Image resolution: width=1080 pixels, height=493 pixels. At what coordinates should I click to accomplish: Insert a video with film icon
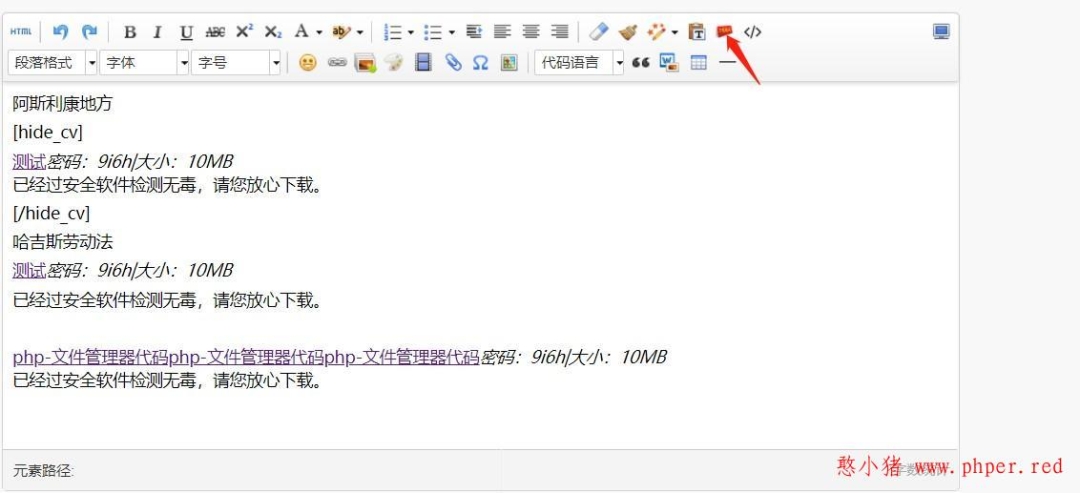(x=423, y=63)
